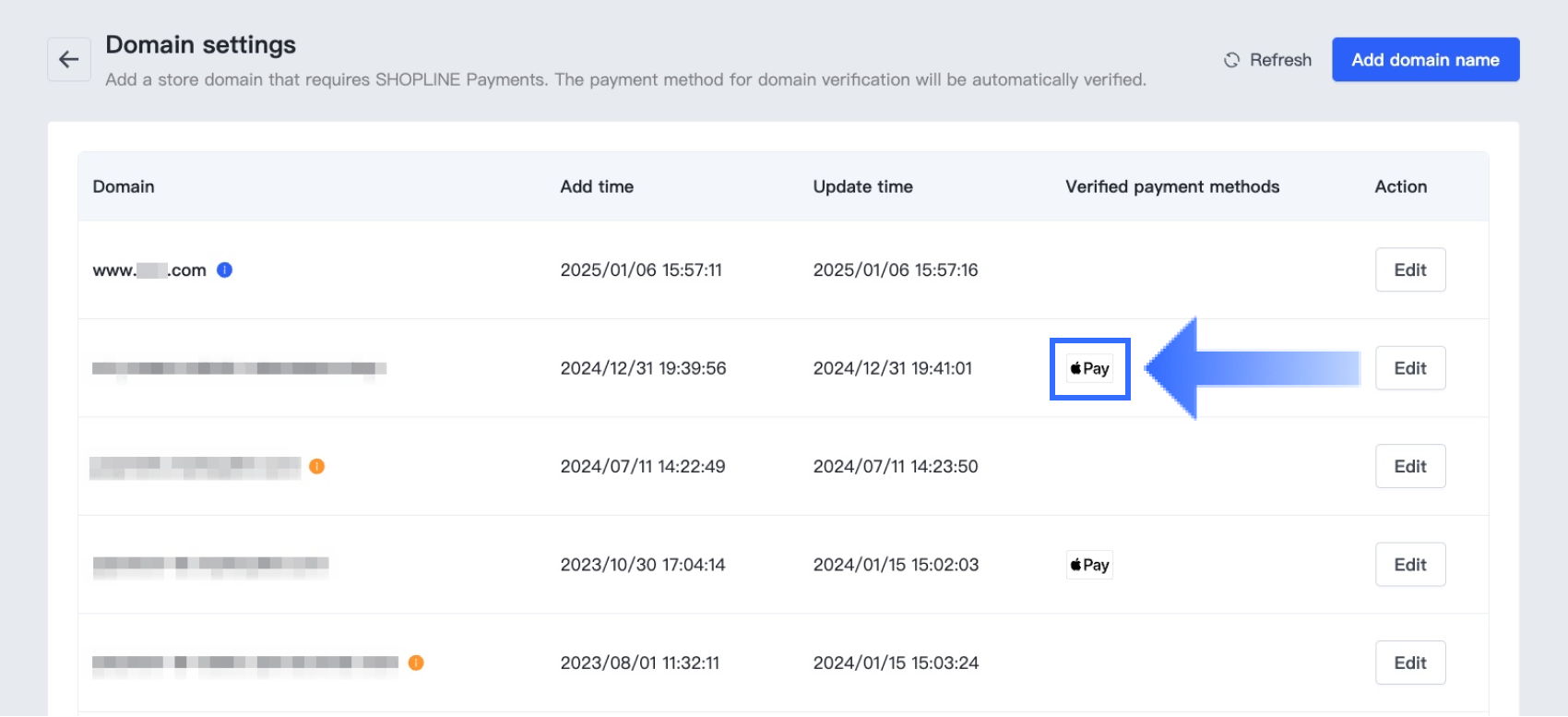Edit the domain added 2023/10/30
The height and width of the screenshot is (717, 1568).
[1409, 565]
